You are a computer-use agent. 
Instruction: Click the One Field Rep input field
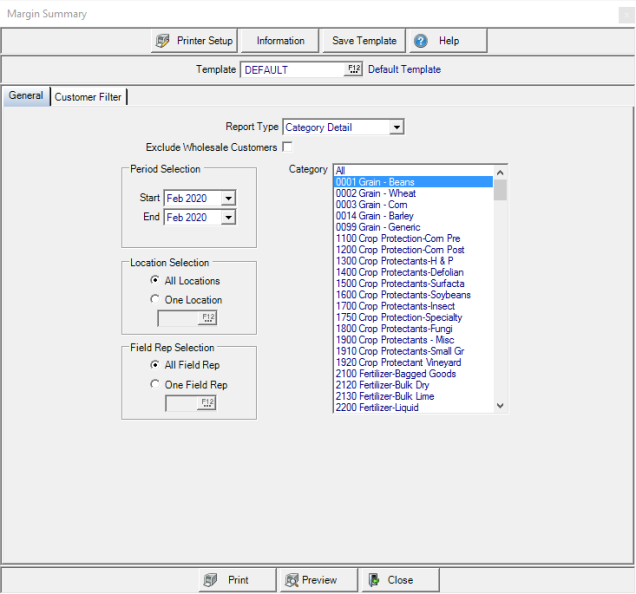point(181,403)
